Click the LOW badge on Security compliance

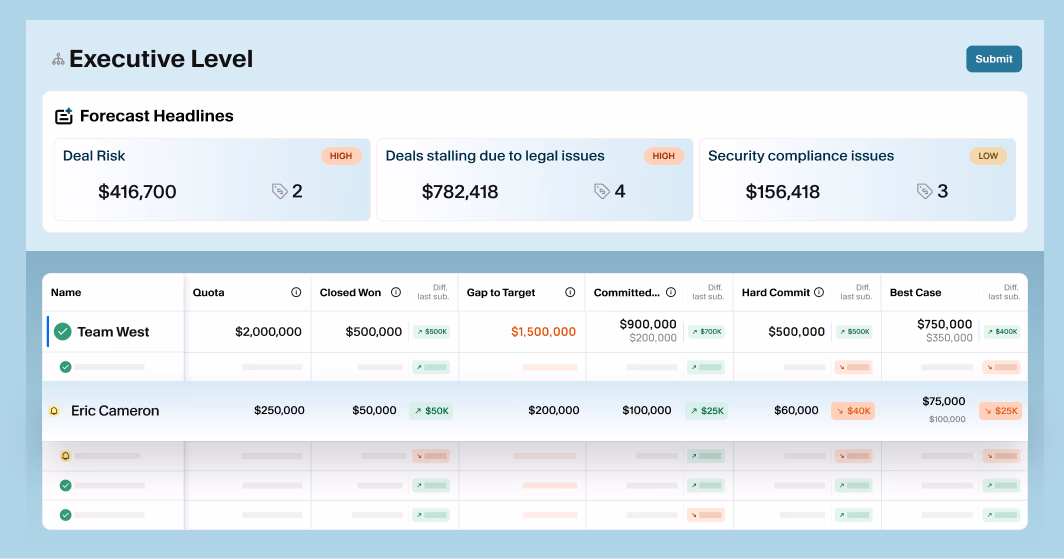tap(987, 156)
